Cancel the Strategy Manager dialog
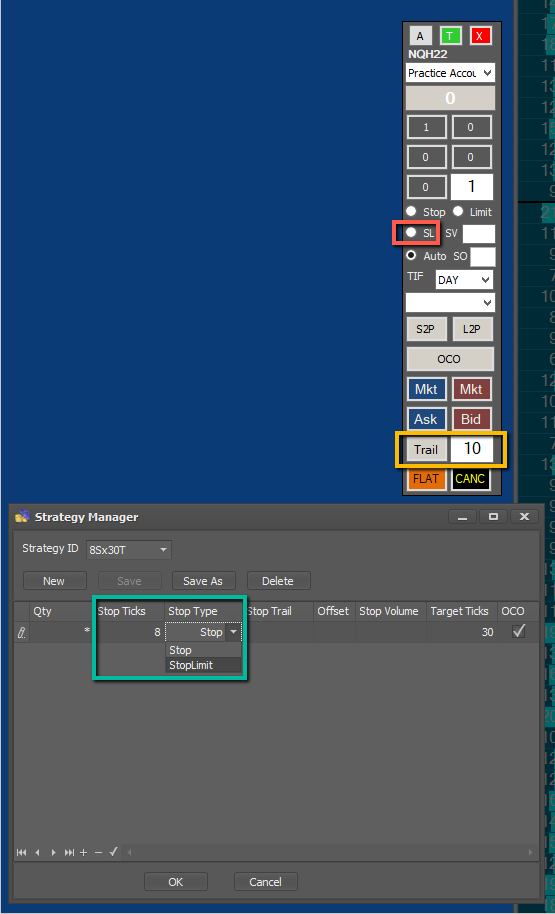This screenshot has width=555, height=914. point(266,882)
